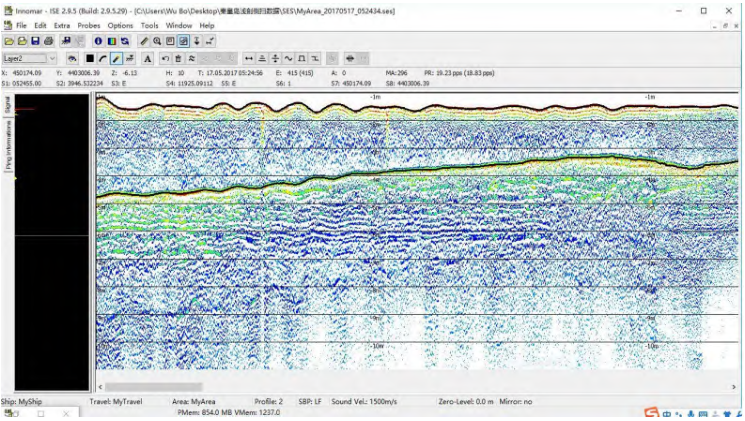The width and height of the screenshot is (745, 421).
Task: Toggle the highlighted view-mode button in top toolbar
Action: click(183, 41)
